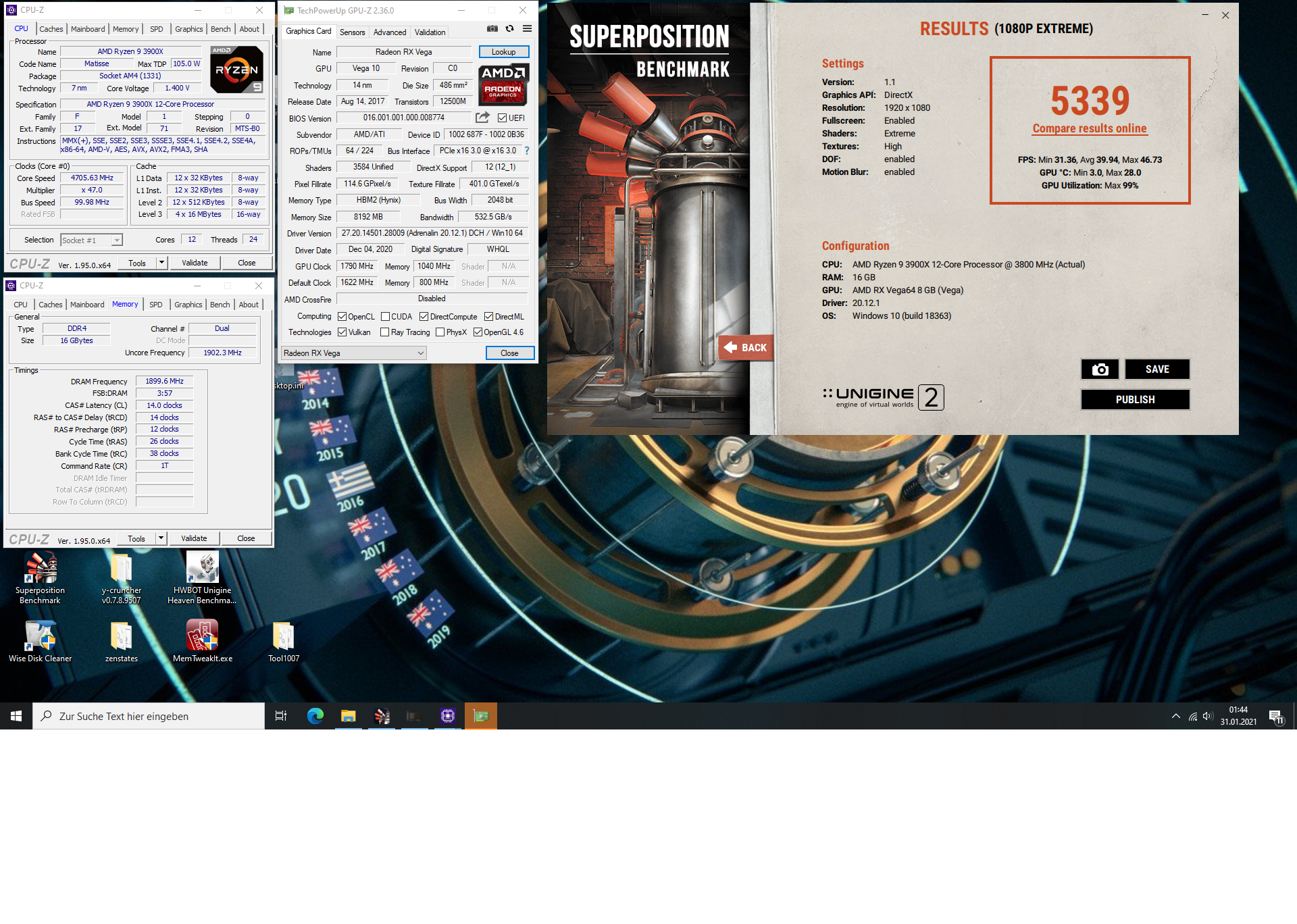Click the CPU-Z taskbar icon
Viewport: 1297px width, 924px height.
[448, 716]
